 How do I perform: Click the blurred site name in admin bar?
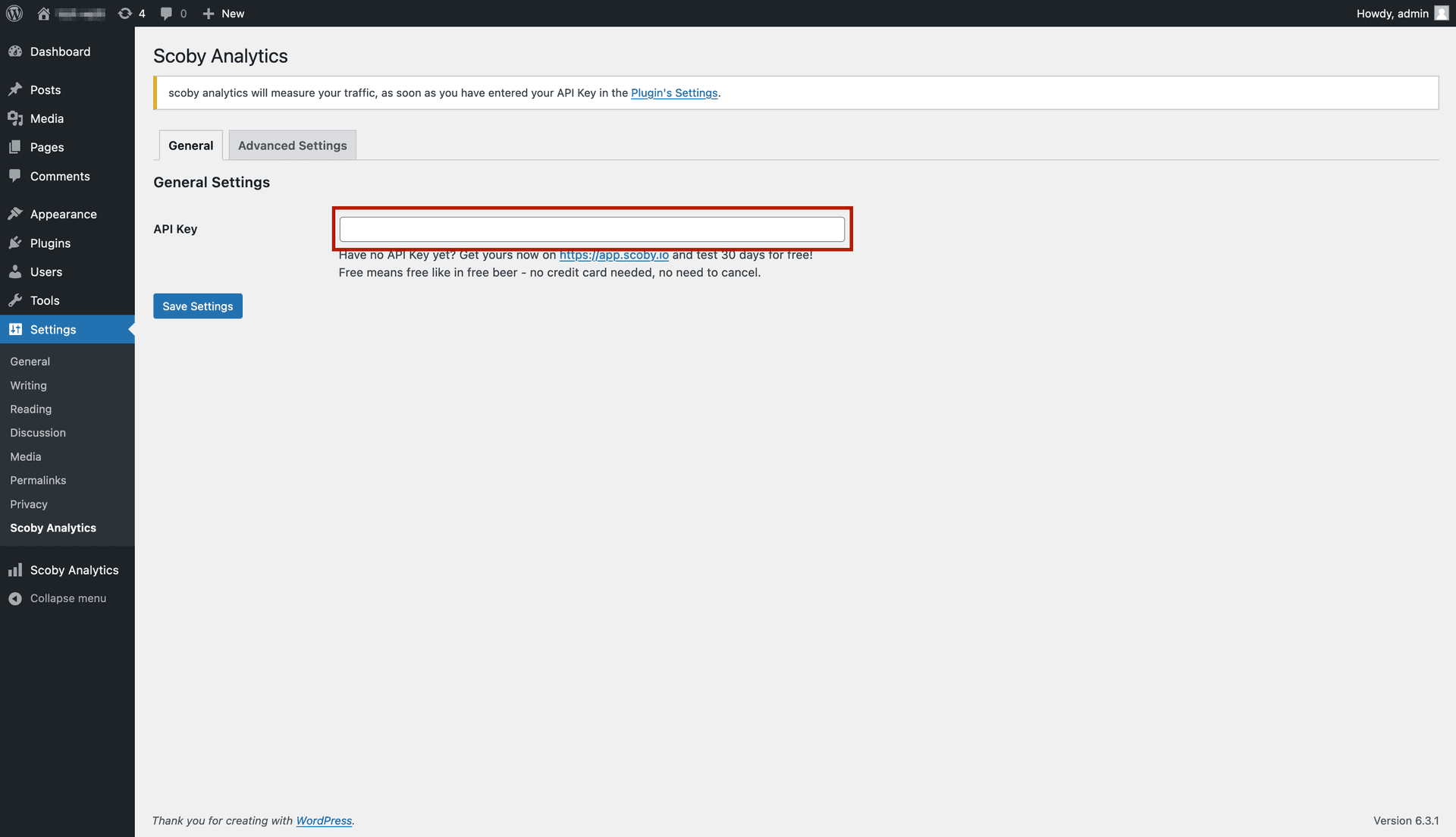click(80, 14)
